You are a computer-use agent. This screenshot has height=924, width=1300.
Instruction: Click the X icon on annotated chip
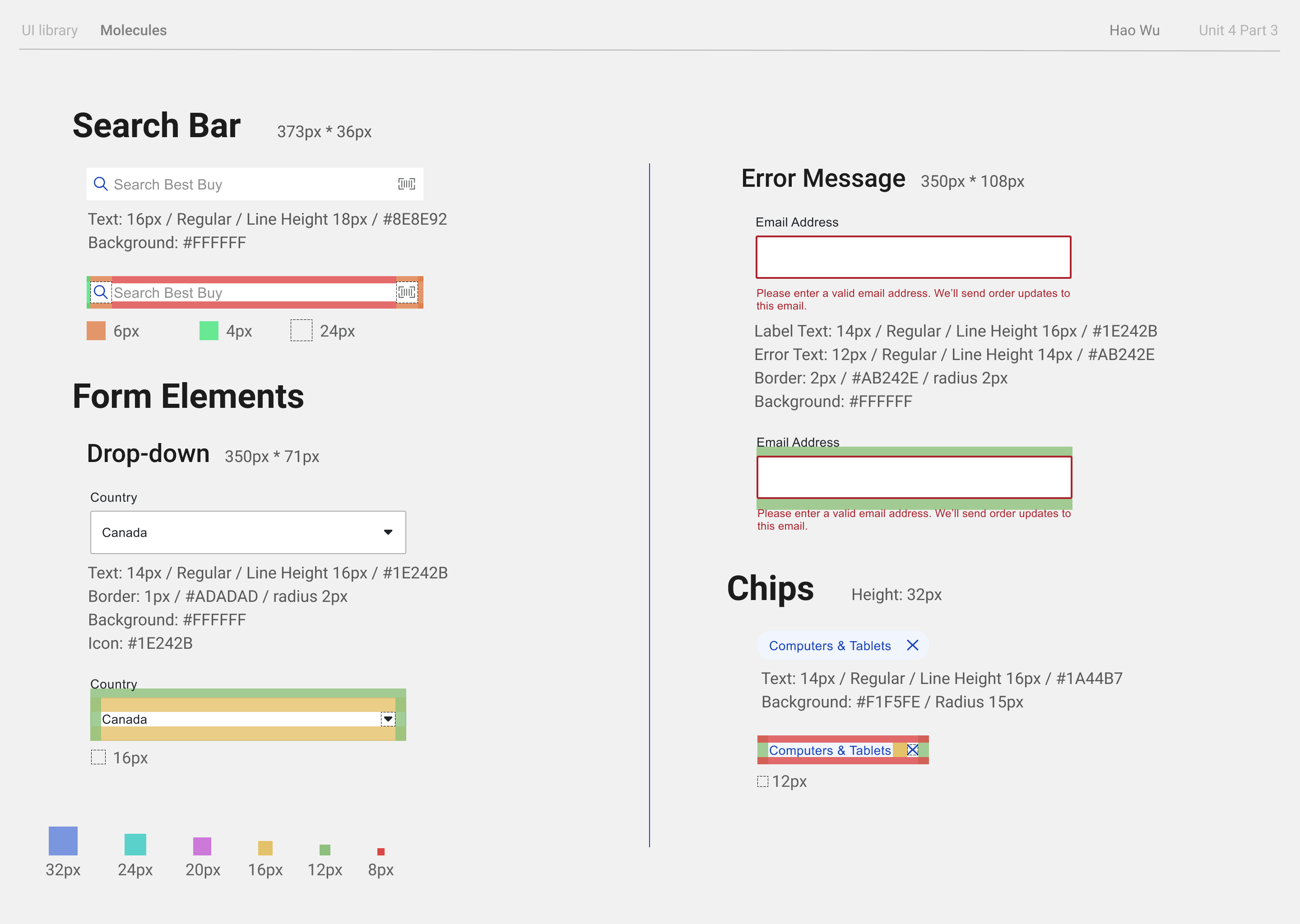click(x=912, y=750)
